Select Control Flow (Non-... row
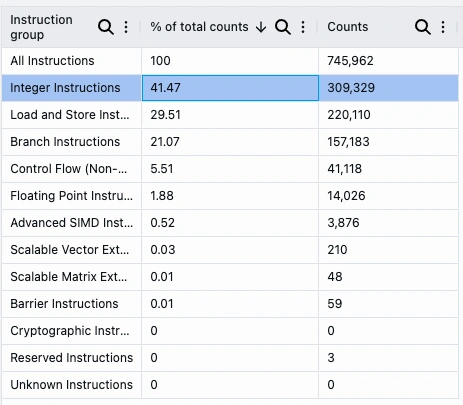The height and width of the screenshot is (405, 463). point(230,169)
